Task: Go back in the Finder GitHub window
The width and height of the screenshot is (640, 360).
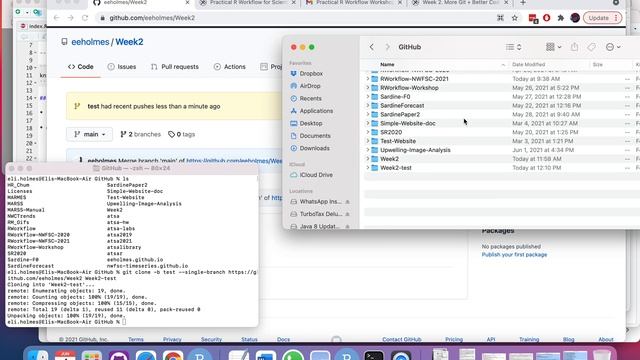Action: pyautogui.click(x=371, y=47)
